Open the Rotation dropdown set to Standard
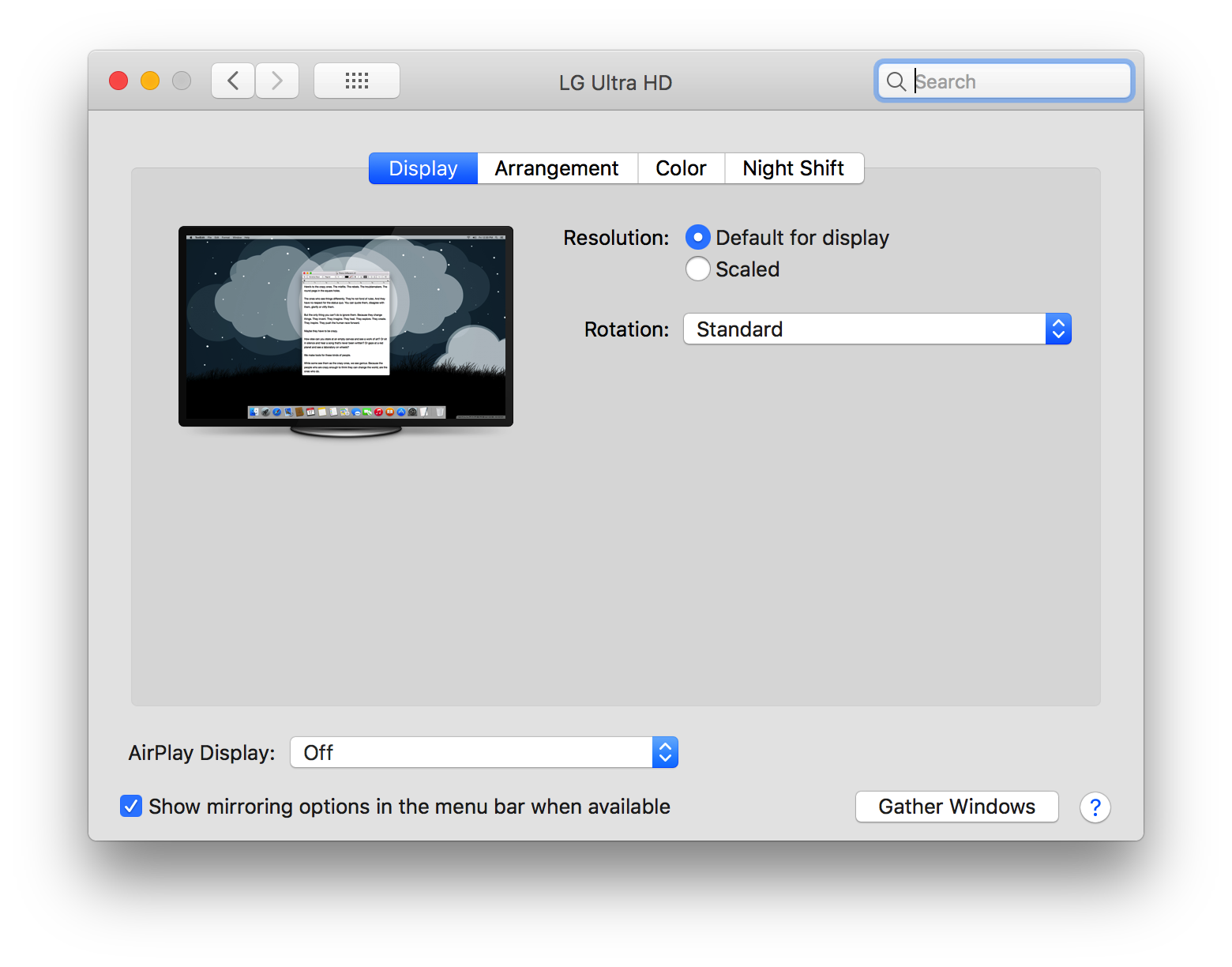Viewport: 1232px width, 967px height. coord(877,329)
